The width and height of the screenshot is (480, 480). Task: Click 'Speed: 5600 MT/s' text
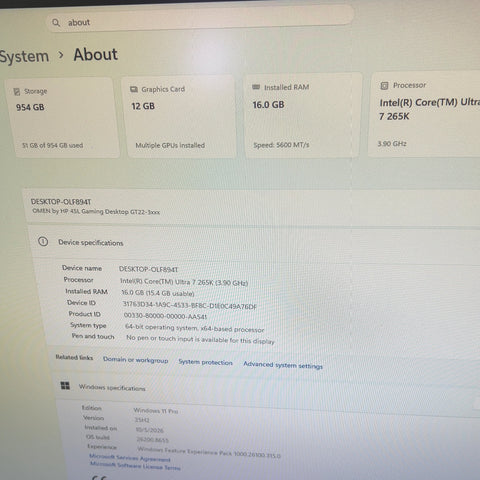[x=281, y=145]
